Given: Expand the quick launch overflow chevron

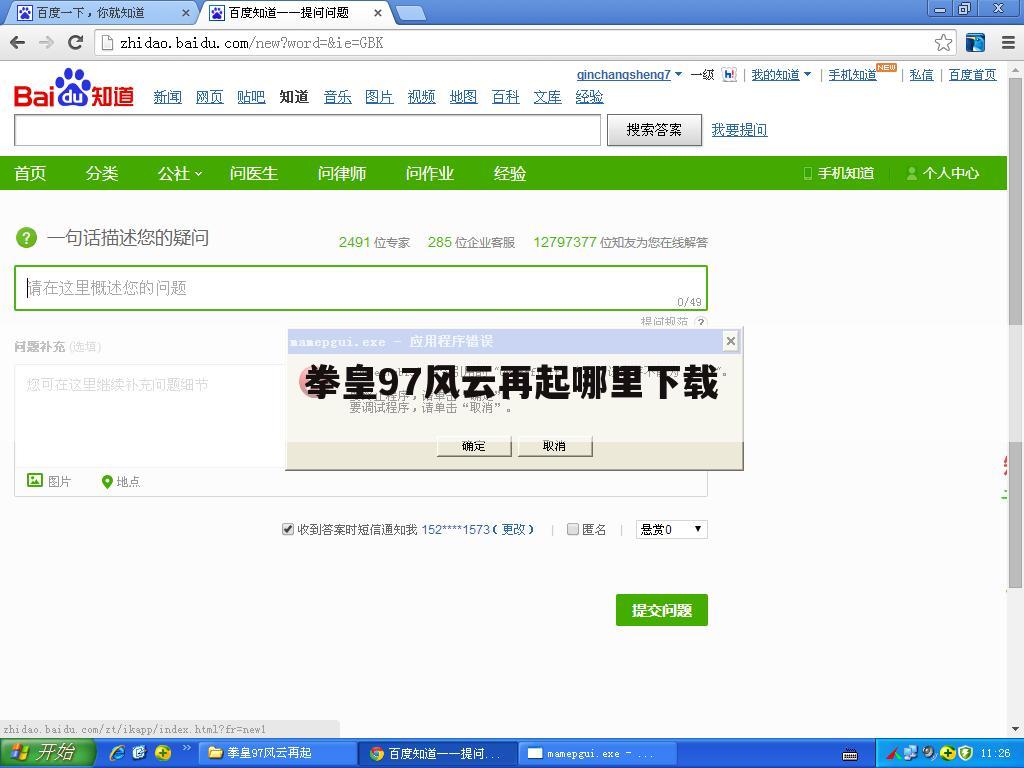Looking at the screenshot, I should pyautogui.click(x=186, y=747).
